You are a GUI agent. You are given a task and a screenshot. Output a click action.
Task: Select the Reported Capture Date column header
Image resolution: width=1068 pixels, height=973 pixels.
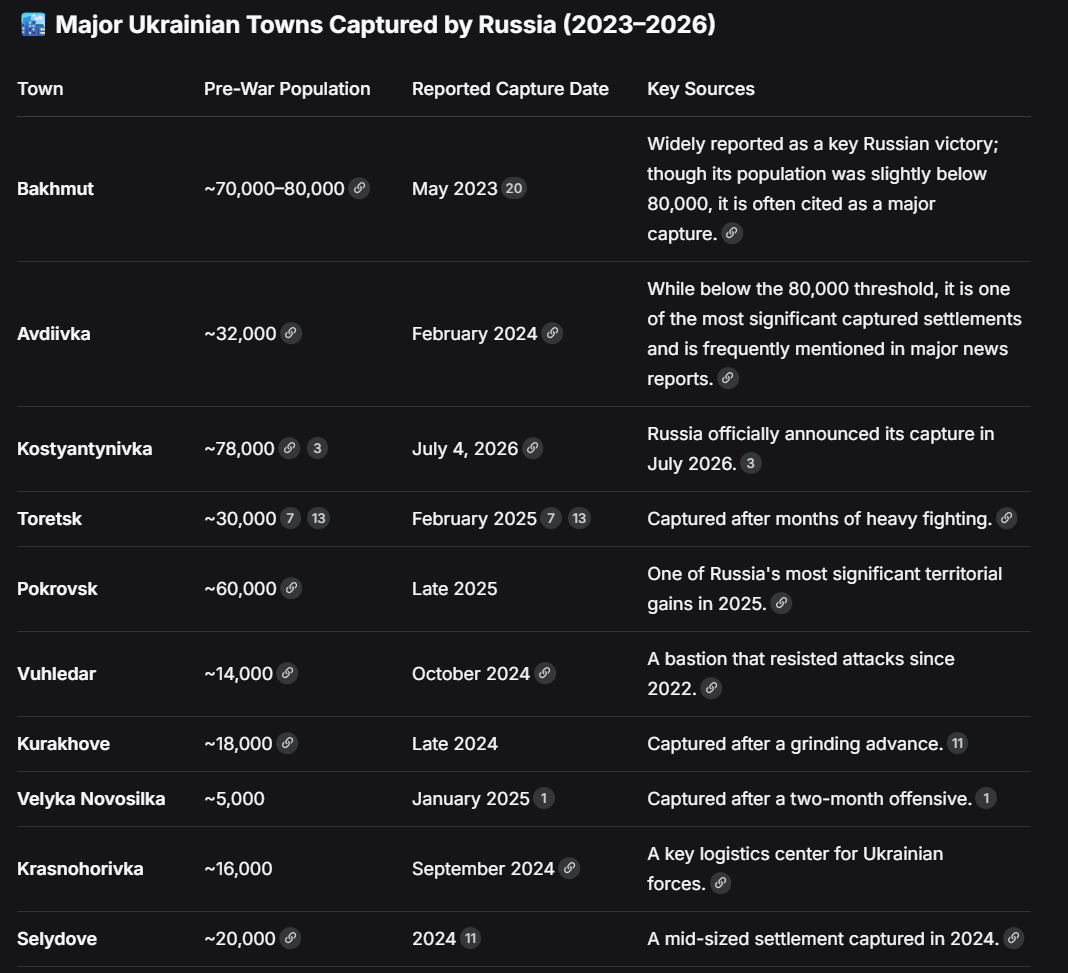[510, 89]
